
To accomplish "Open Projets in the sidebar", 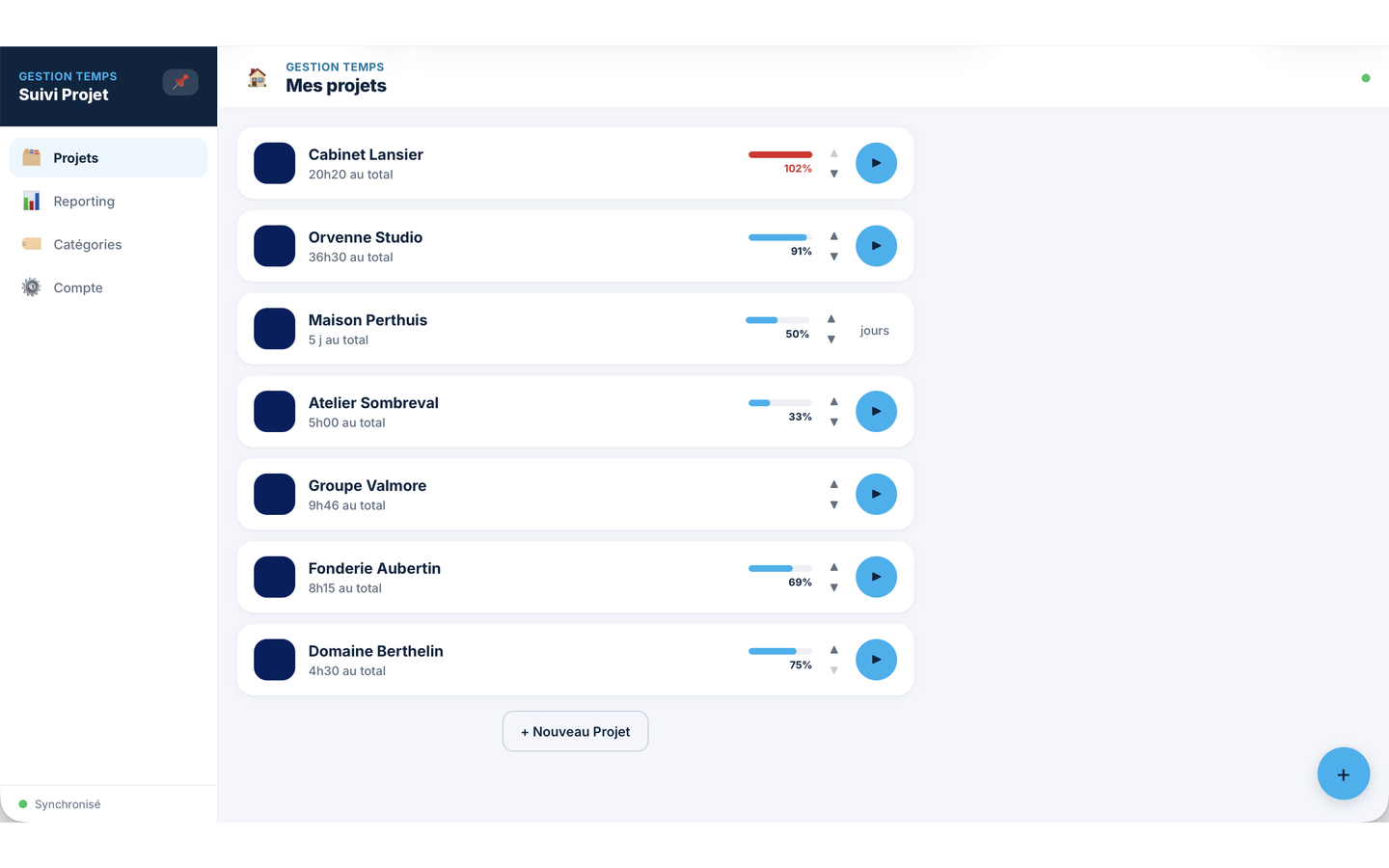I will (x=108, y=157).
